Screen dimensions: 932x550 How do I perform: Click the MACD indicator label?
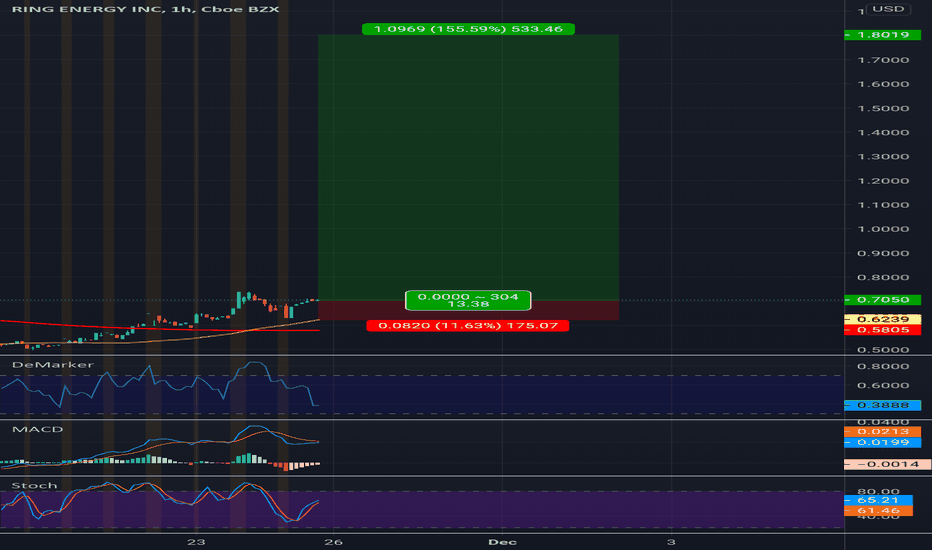point(37,429)
